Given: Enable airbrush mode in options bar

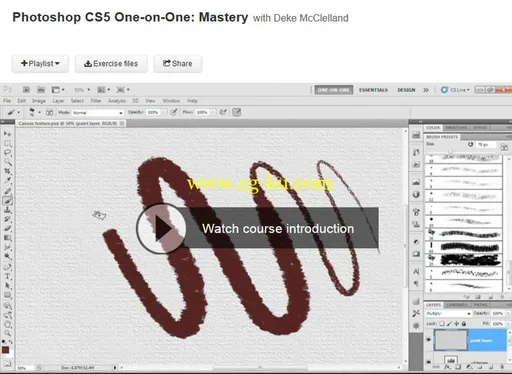Looking at the screenshot, I should click(x=223, y=112).
